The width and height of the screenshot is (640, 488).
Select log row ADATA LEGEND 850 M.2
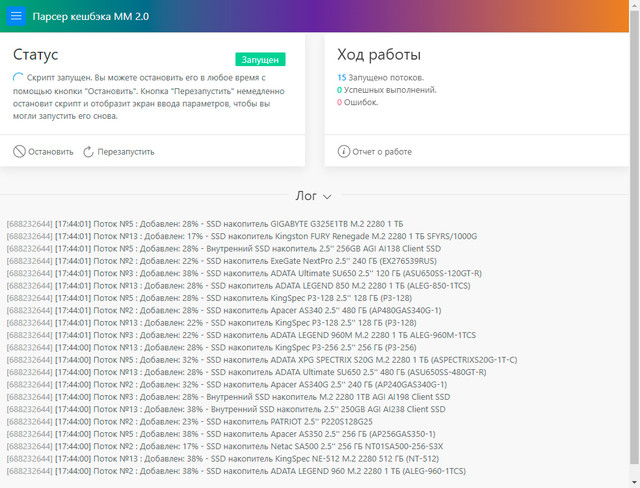point(238,286)
